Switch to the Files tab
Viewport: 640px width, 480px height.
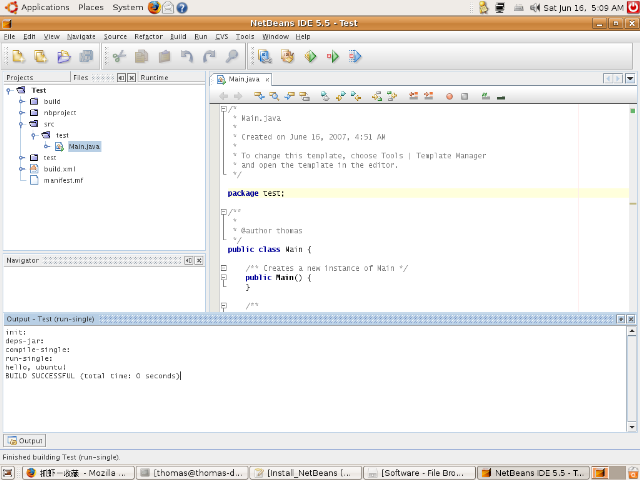[x=81, y=77]
